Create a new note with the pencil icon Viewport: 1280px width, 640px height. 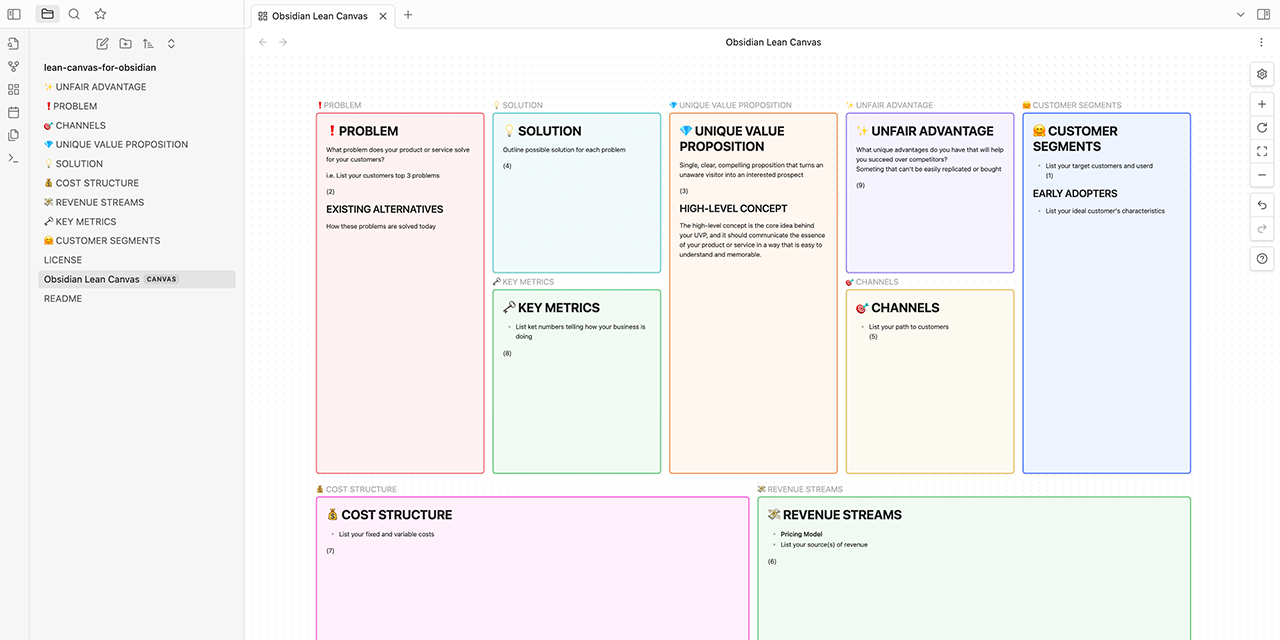(x=101, y=43)
